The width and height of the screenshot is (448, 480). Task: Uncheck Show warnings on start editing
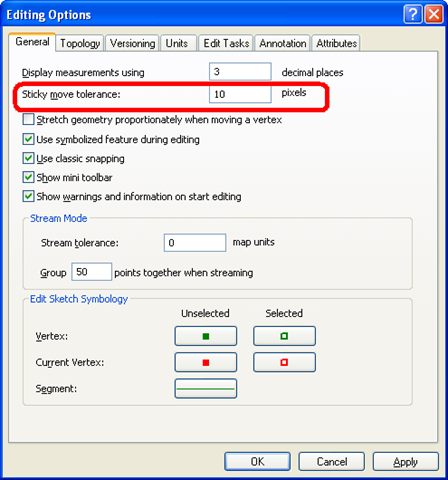point(28,196)
